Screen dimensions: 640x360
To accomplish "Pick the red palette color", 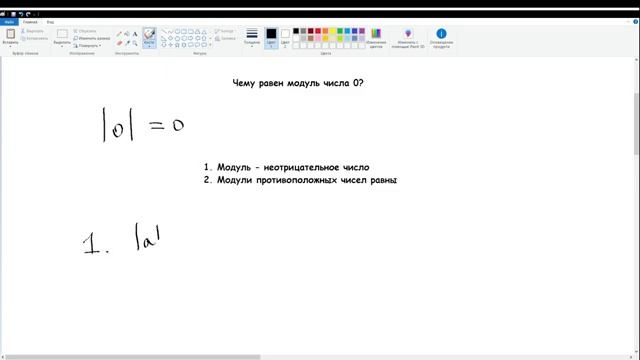I will click(318, 31).
